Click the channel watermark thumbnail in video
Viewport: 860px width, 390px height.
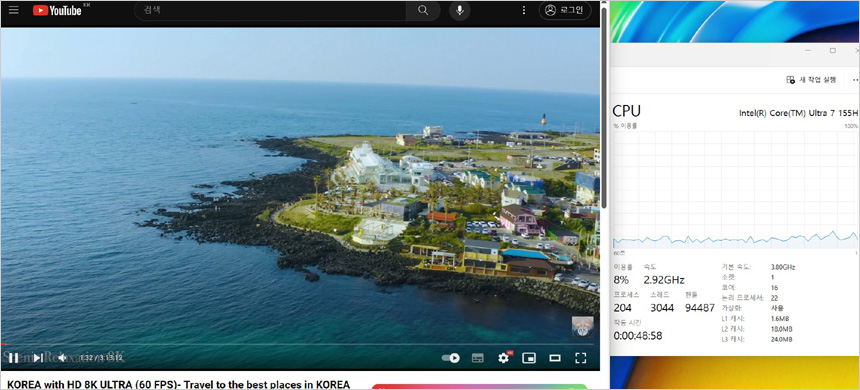pyautogui.click(x=582, y=327)
